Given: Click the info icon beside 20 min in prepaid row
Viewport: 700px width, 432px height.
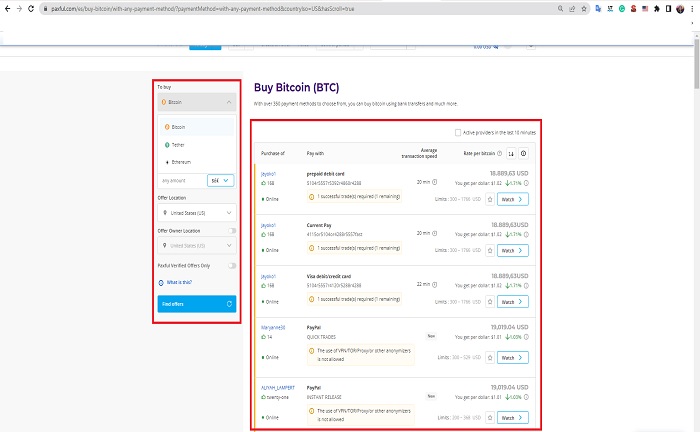Looking at the screenshot, I should point(434,182).
